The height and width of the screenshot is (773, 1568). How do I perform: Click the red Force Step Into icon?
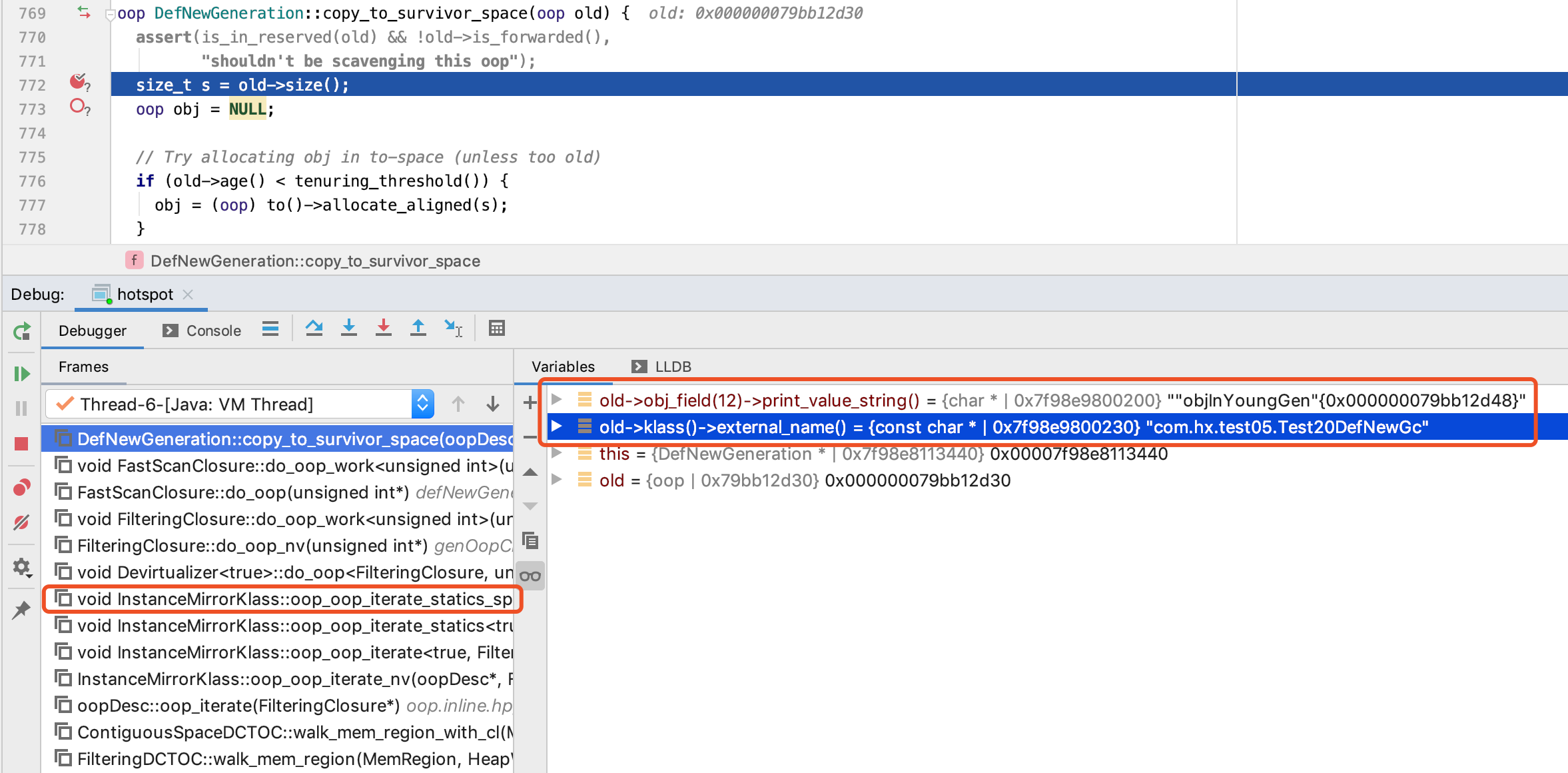coord(383,329)
